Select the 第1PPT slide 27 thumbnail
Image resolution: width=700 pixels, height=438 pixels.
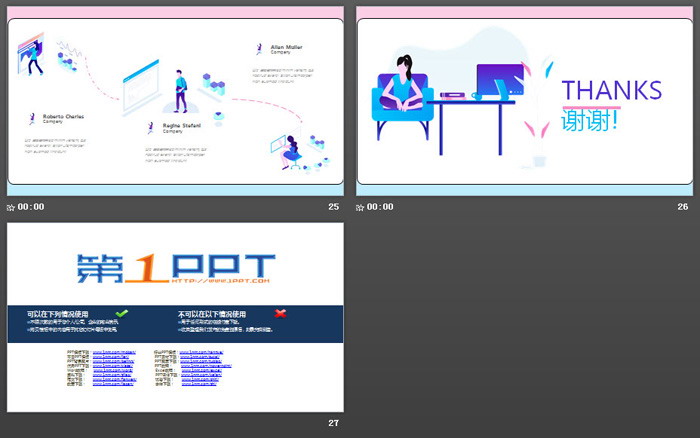(x=175, y=317)
